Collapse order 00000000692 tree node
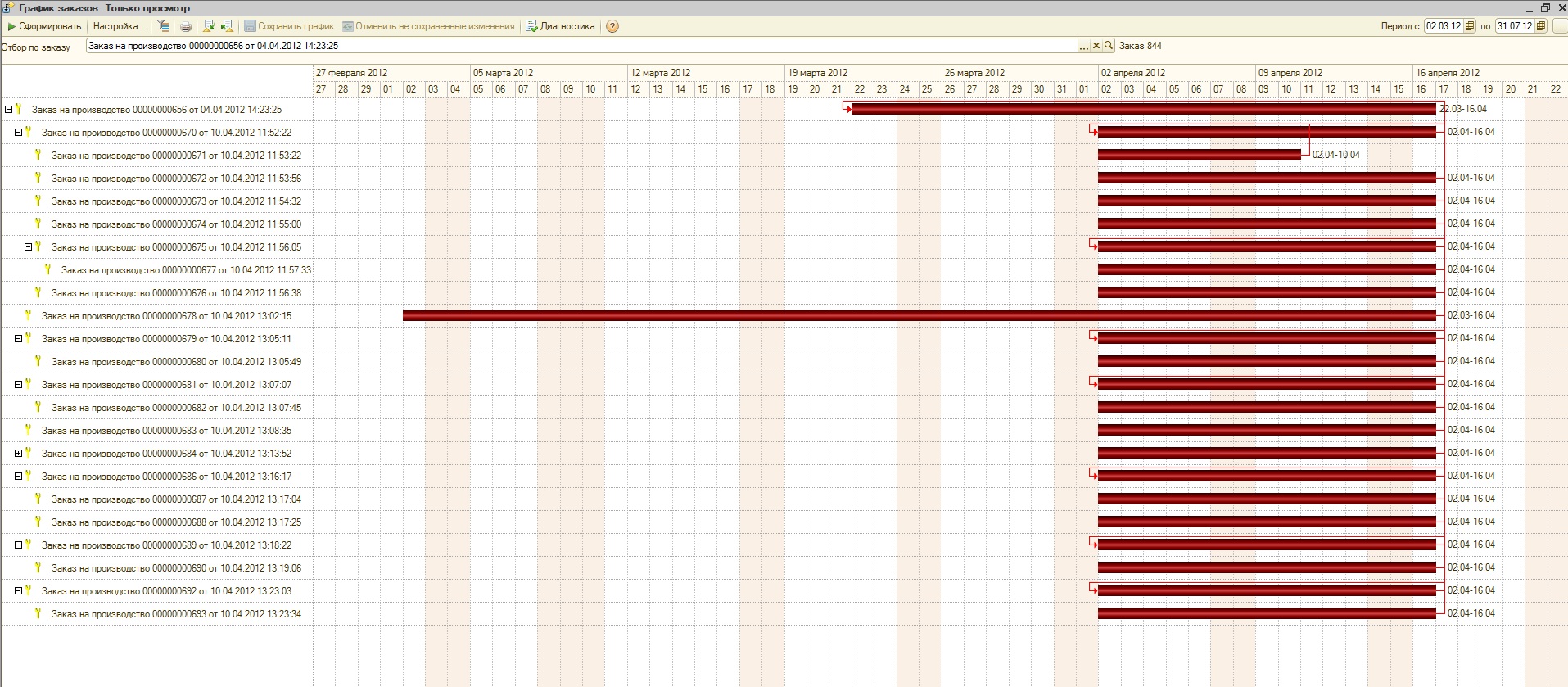Viewport: 1568px width, 687px height. 19,590
